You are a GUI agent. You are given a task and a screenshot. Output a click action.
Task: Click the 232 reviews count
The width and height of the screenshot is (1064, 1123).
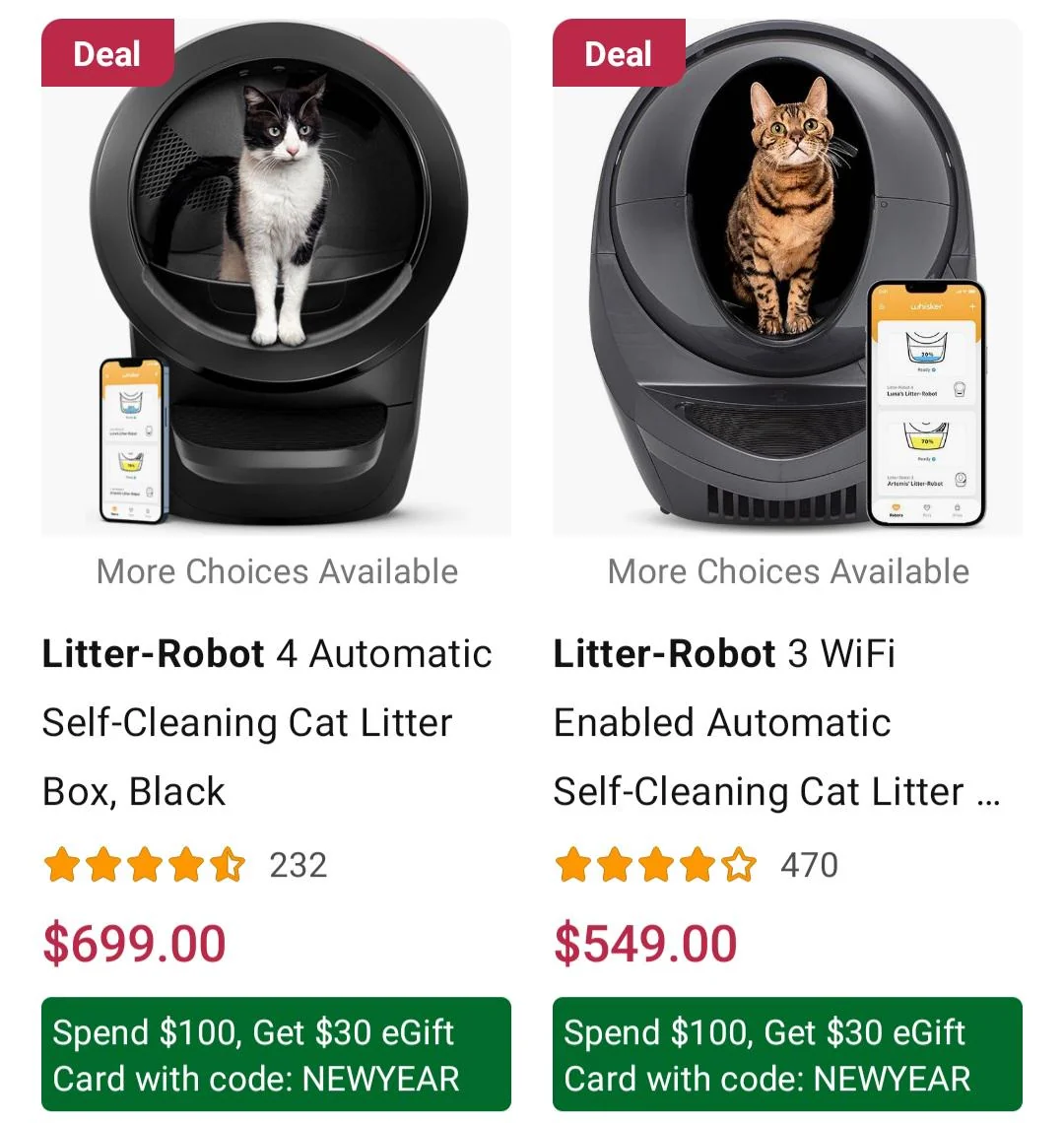(299, 865)
